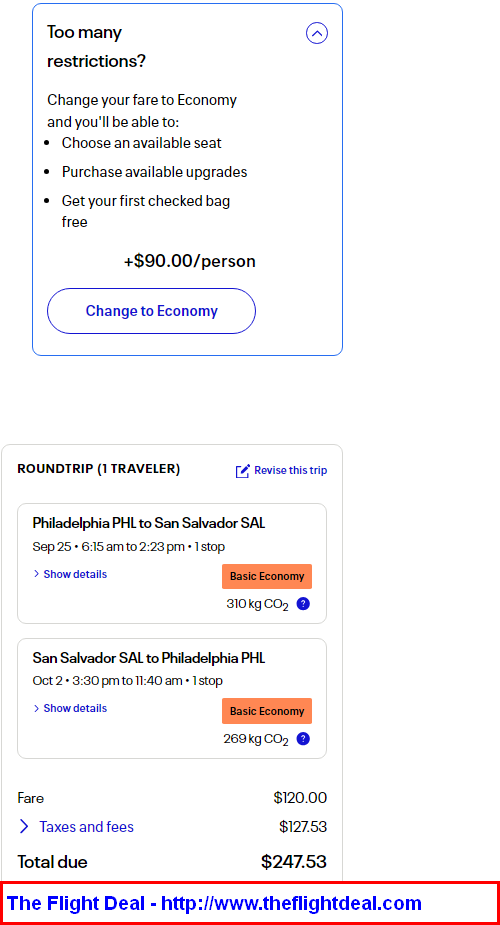This screenshot has height=925, width=500.
Task: Click the chevron icon beside Taxes and fees
Action: tap(24, 826)
